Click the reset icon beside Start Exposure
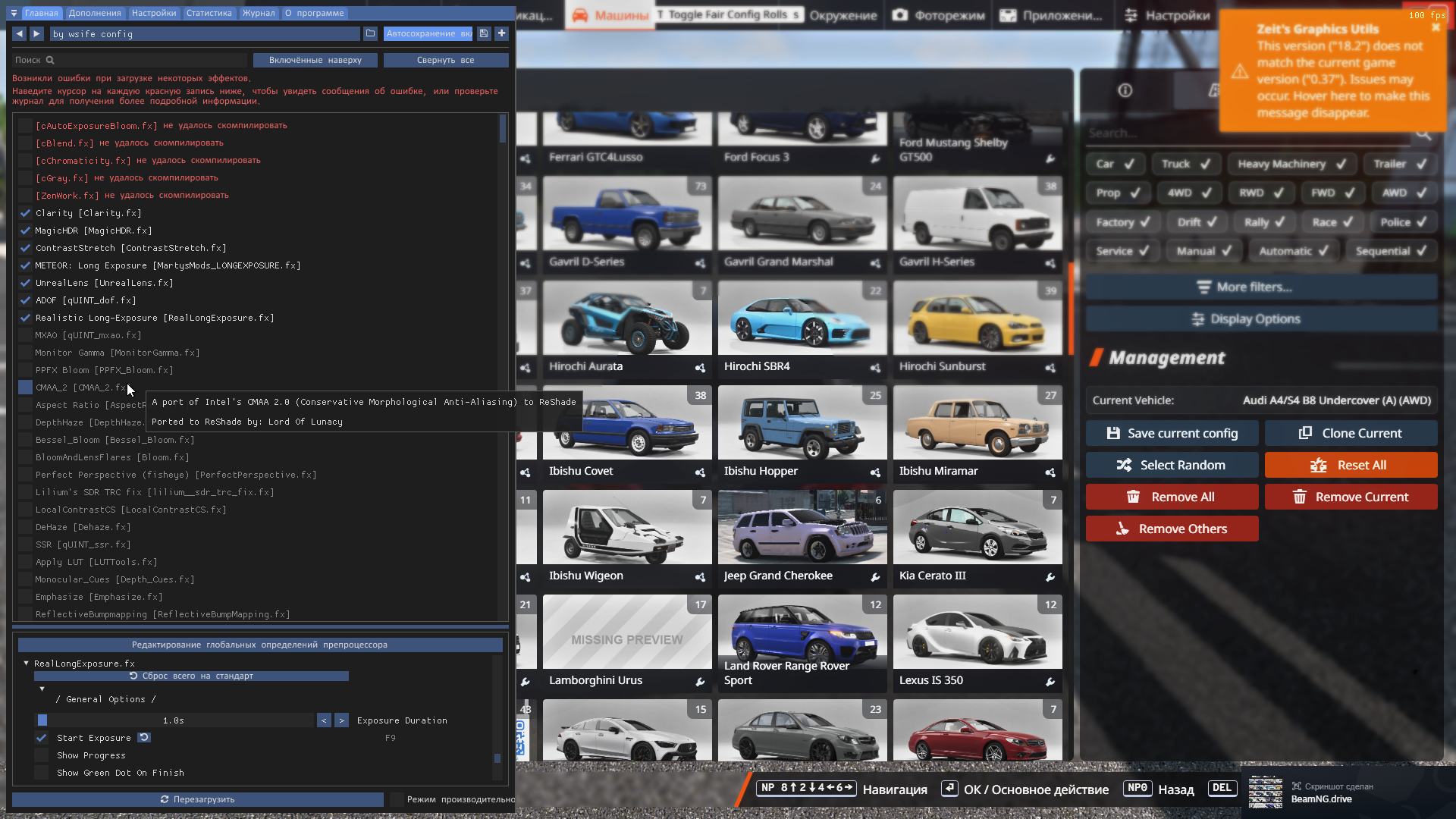The image size is (1456, 819). click(x=144, y=738)
